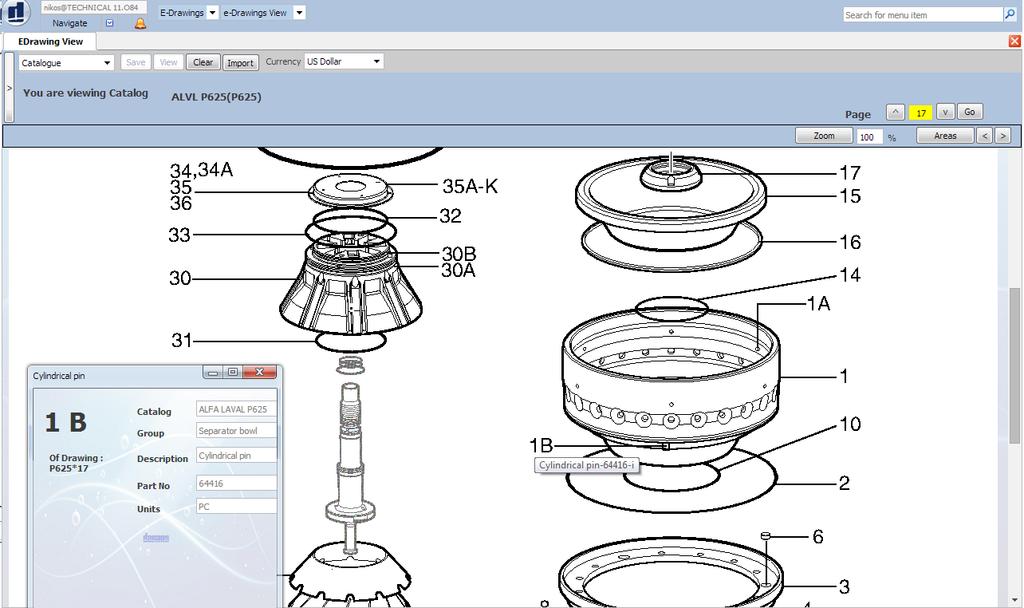Click the Areas button
1024x608 pixels.
coord(945,136)
